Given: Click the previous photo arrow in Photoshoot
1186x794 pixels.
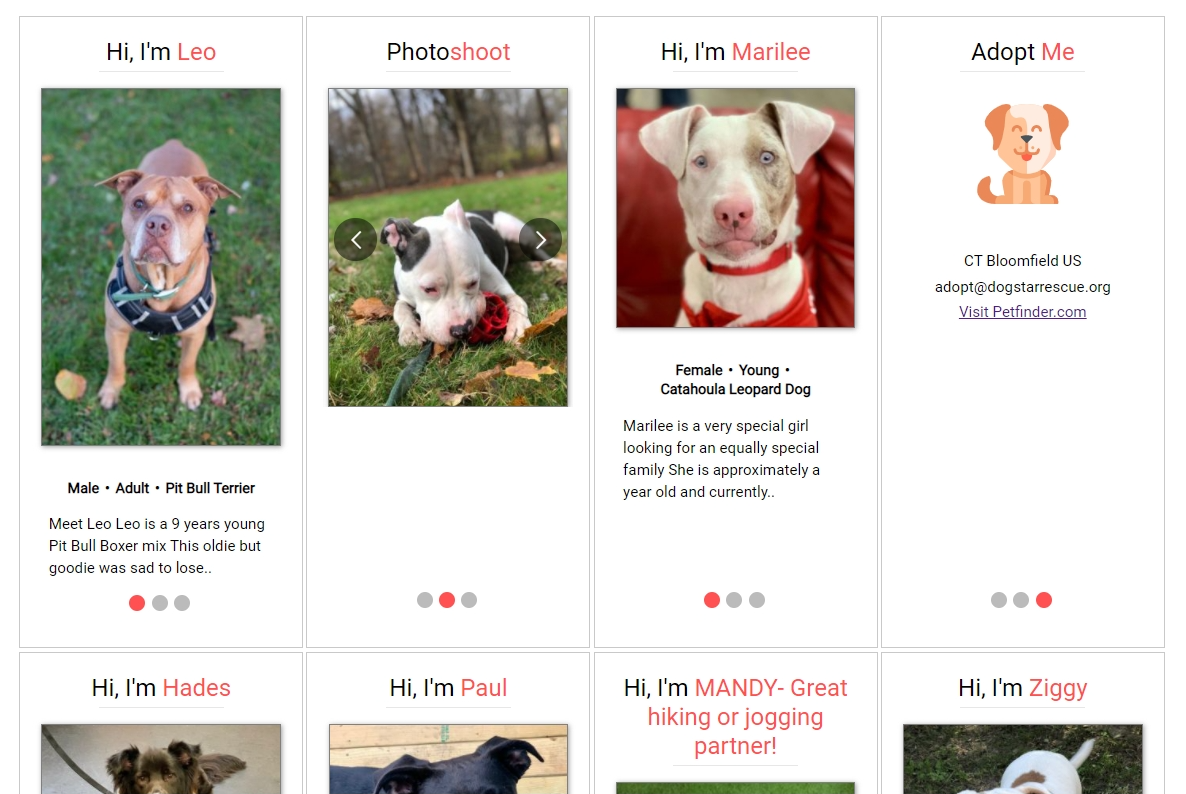Looking at the screenshot, I should click(355, 240).
